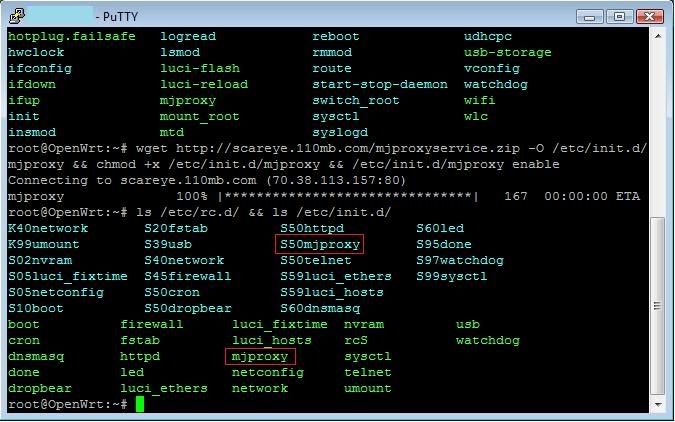This screenshot has width=675, height=422.
Task: Click the vertical scrollbar thumb
Action: (x=657, y=306)
